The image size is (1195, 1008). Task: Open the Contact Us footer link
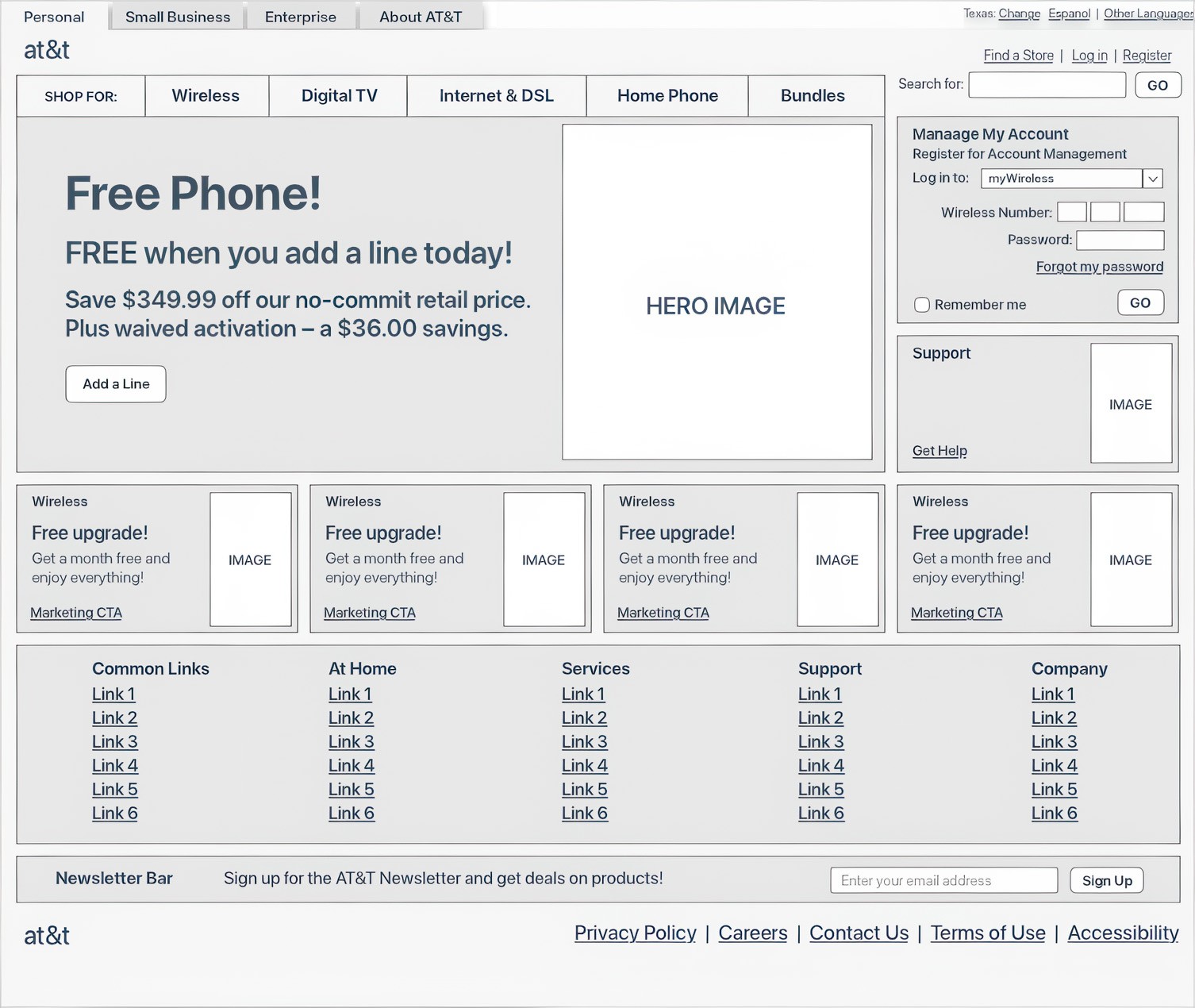[x=859, y=933]
